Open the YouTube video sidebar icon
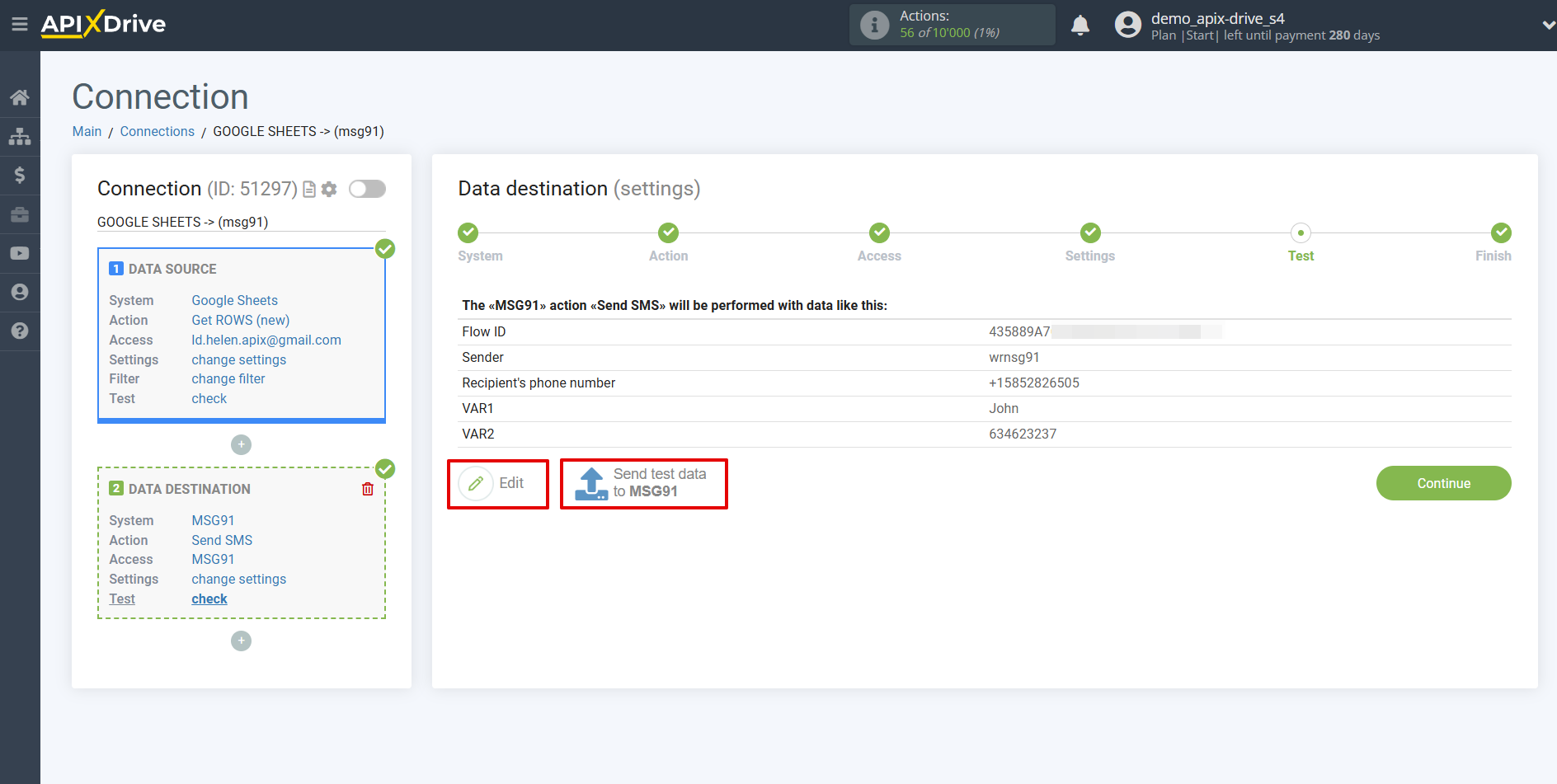Viewport: 1557px width, 784px height. pyautogui.click(x=20, y=253)
